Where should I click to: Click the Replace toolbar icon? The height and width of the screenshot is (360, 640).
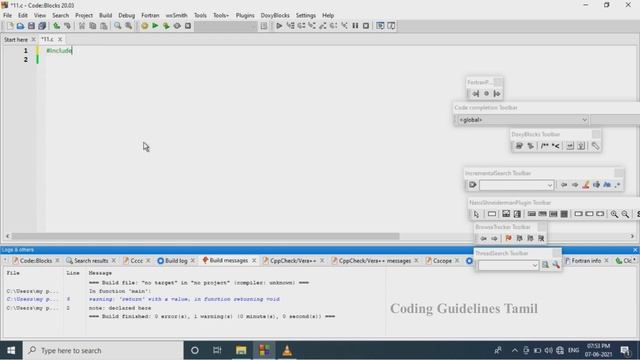tap(129, 26)
